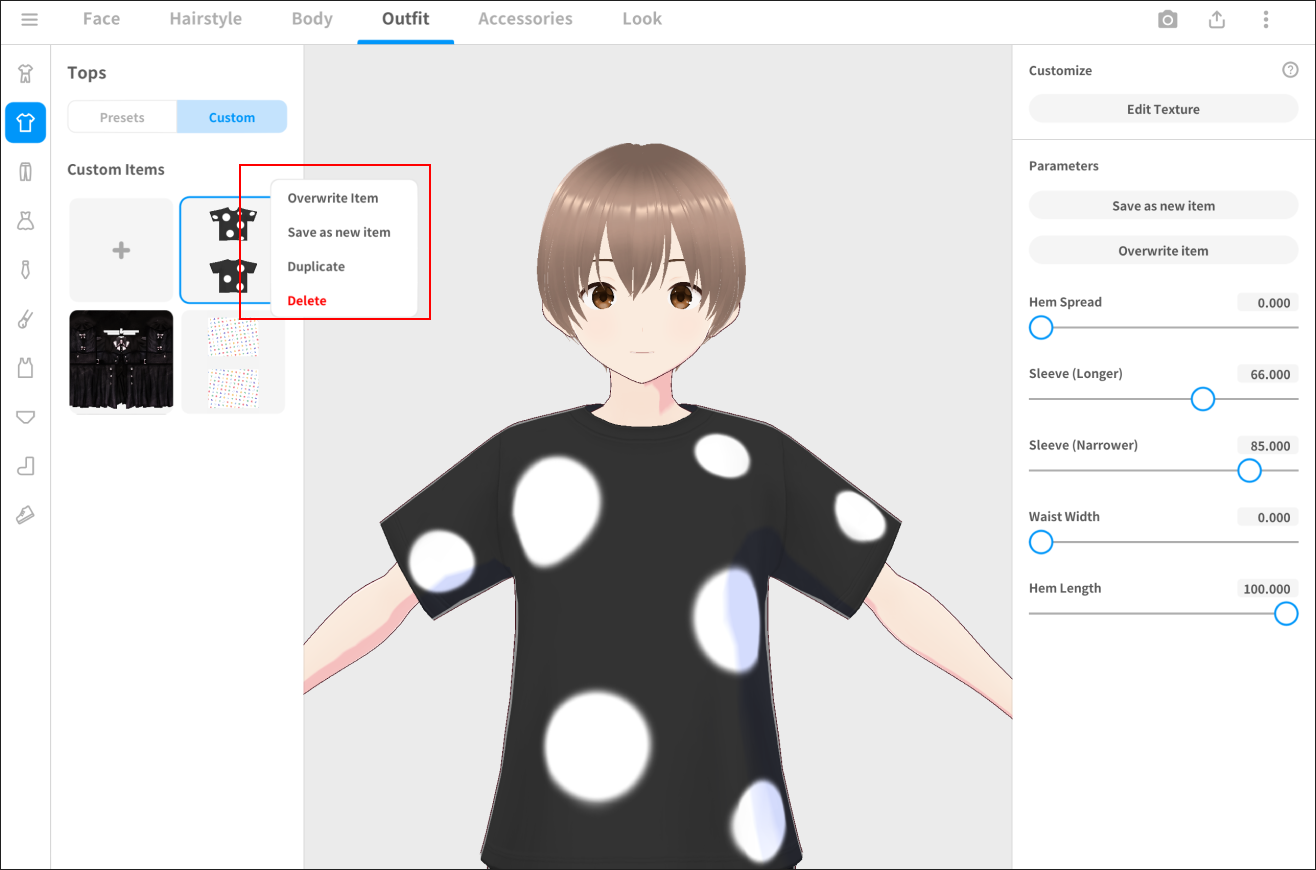The height and width of the screenshot is (870, 1316).
Task: Switch to the Custom toggle
Action: point(232,117)
